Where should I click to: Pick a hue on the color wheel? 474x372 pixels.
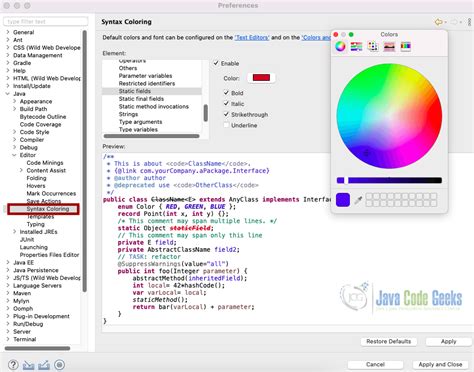point(389,116)
